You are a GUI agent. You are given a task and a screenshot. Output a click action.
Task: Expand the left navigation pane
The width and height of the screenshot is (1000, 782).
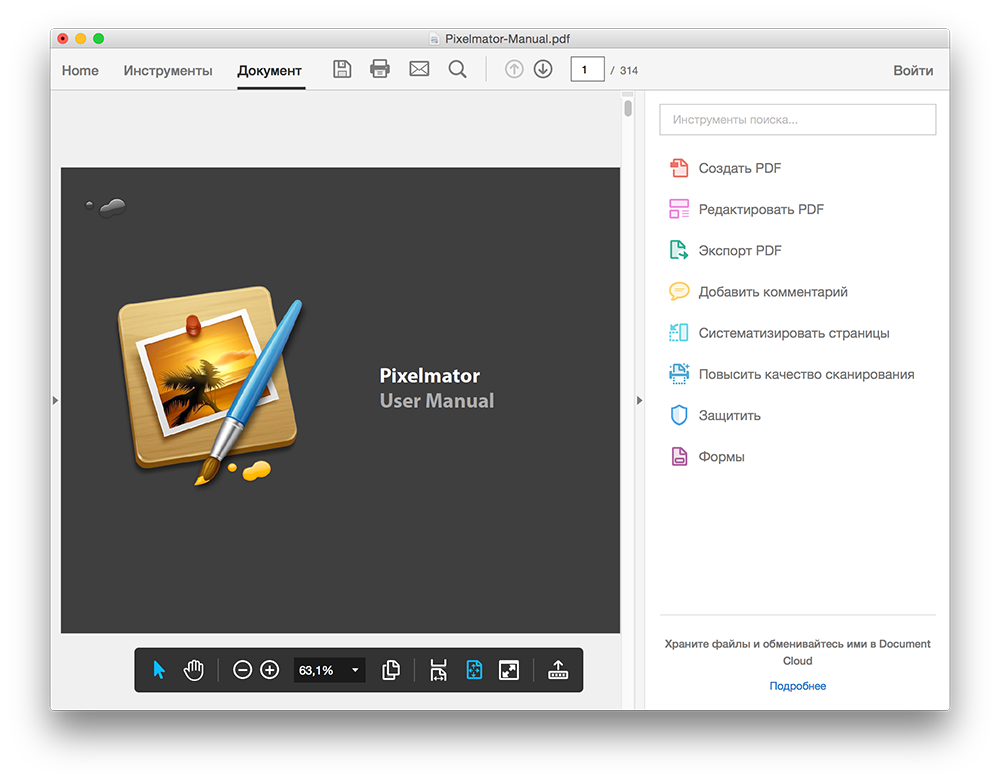(55, 401)
